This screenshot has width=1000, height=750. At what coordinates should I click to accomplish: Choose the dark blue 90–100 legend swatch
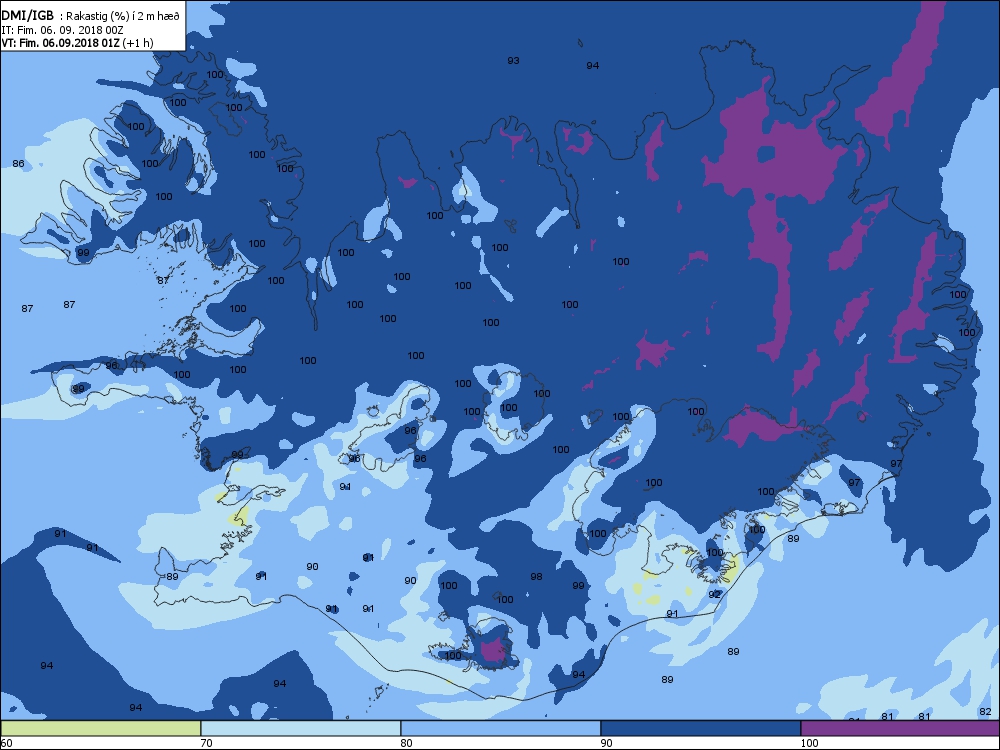700,728
